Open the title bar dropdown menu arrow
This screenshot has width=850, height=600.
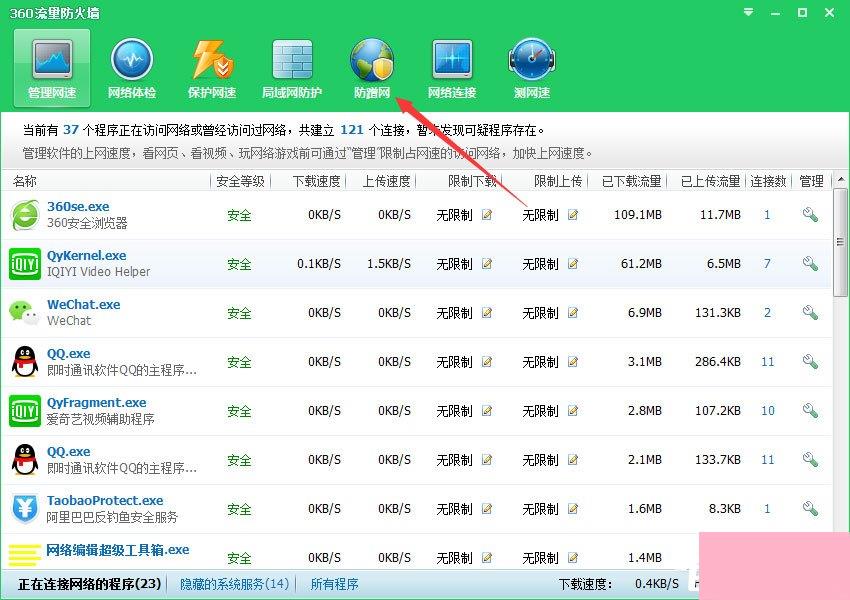coord(749,12)
